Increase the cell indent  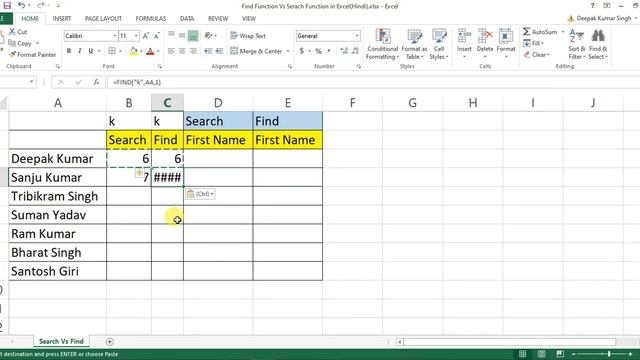click(219, 51)
